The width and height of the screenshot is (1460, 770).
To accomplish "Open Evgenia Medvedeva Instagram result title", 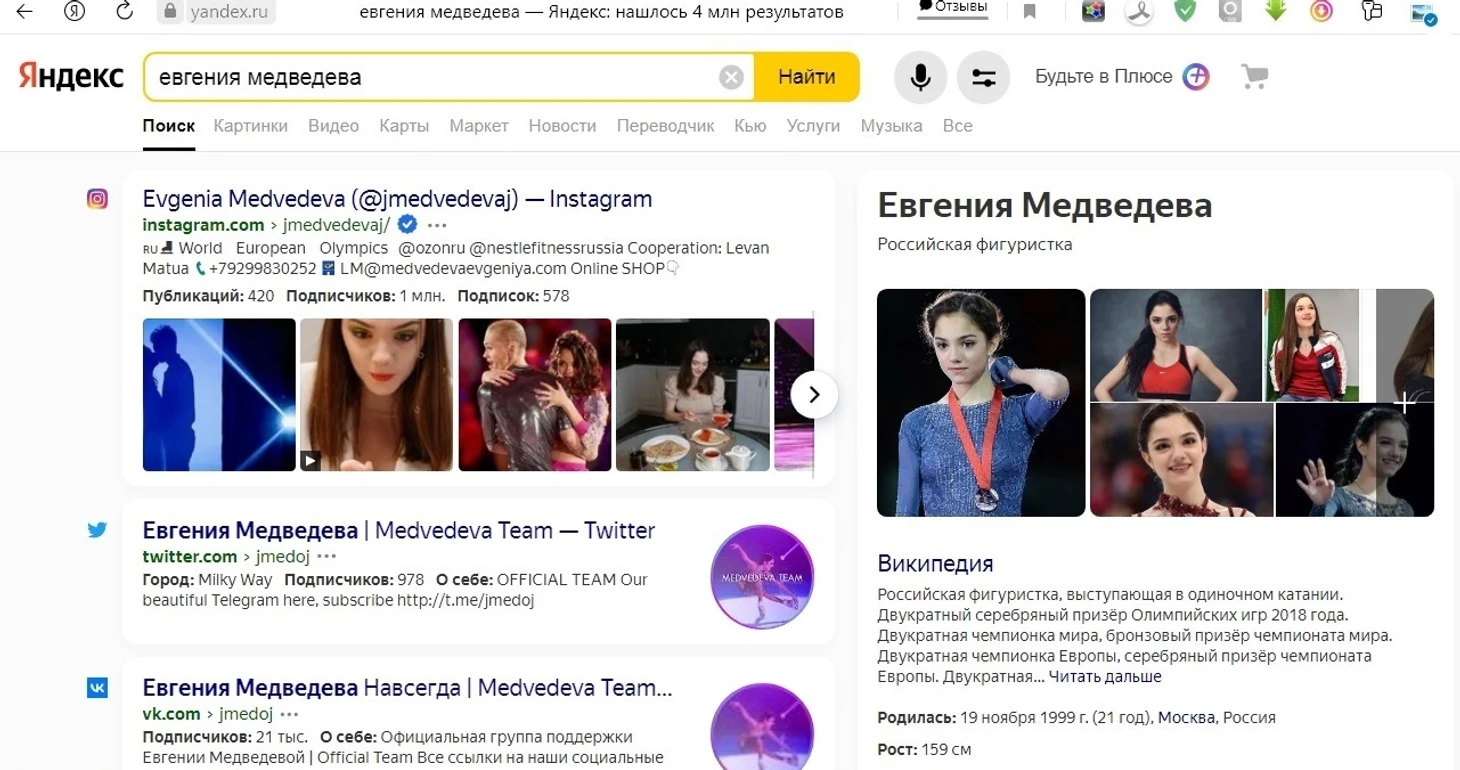I will [x=397, y=199].
